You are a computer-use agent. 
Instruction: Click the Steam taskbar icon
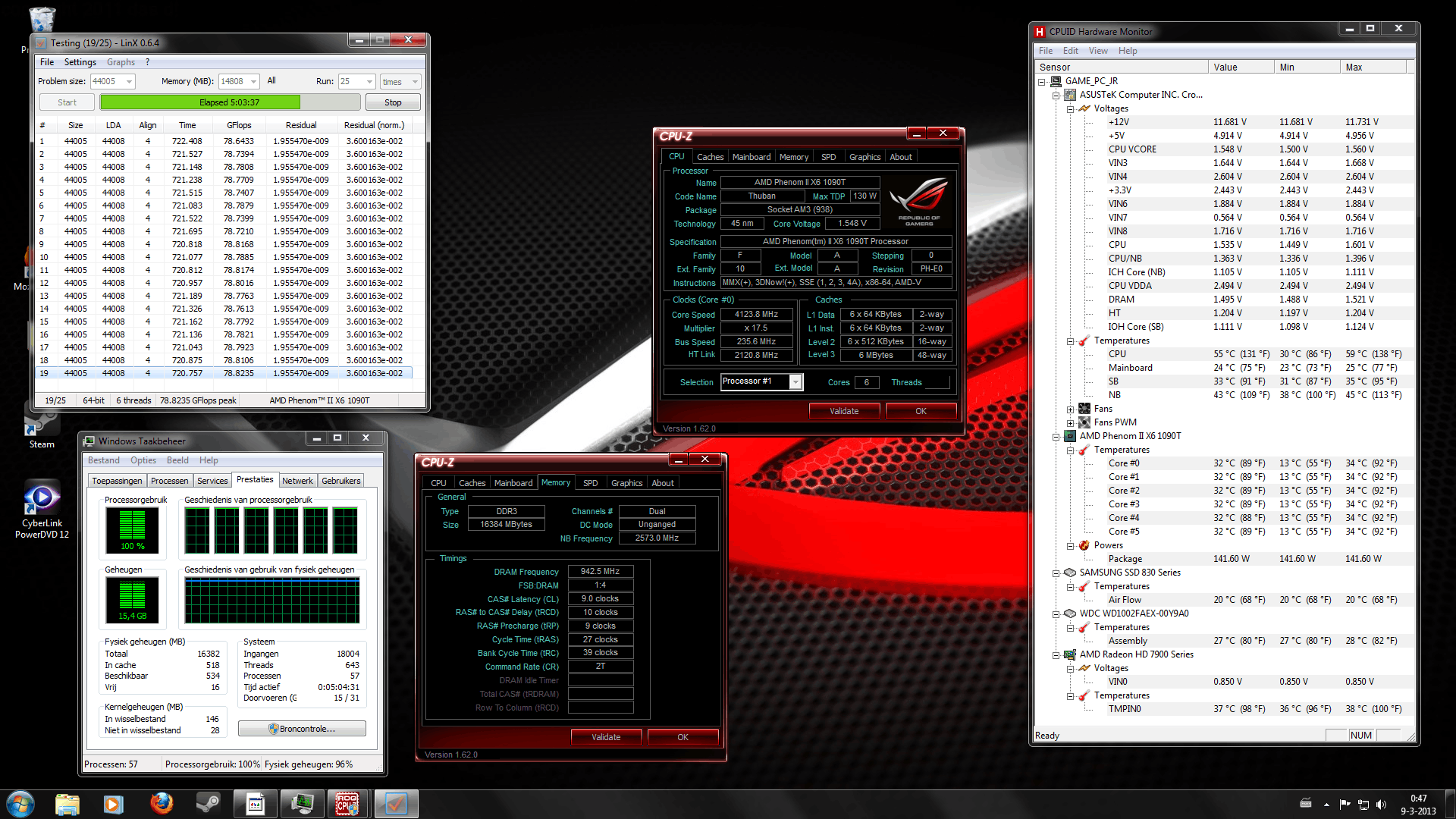tap(209, 803)
